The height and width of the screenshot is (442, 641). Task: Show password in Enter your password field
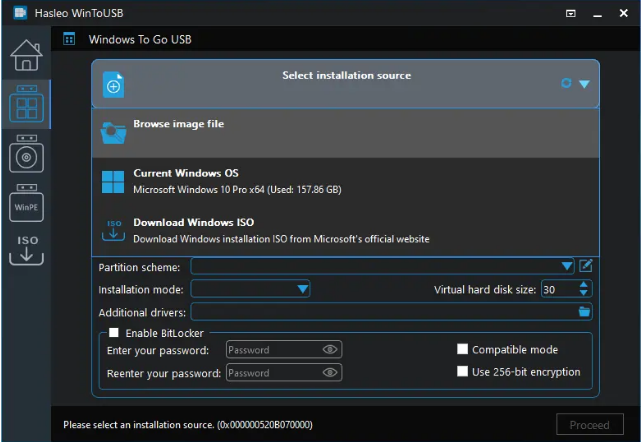coord(330,350)
